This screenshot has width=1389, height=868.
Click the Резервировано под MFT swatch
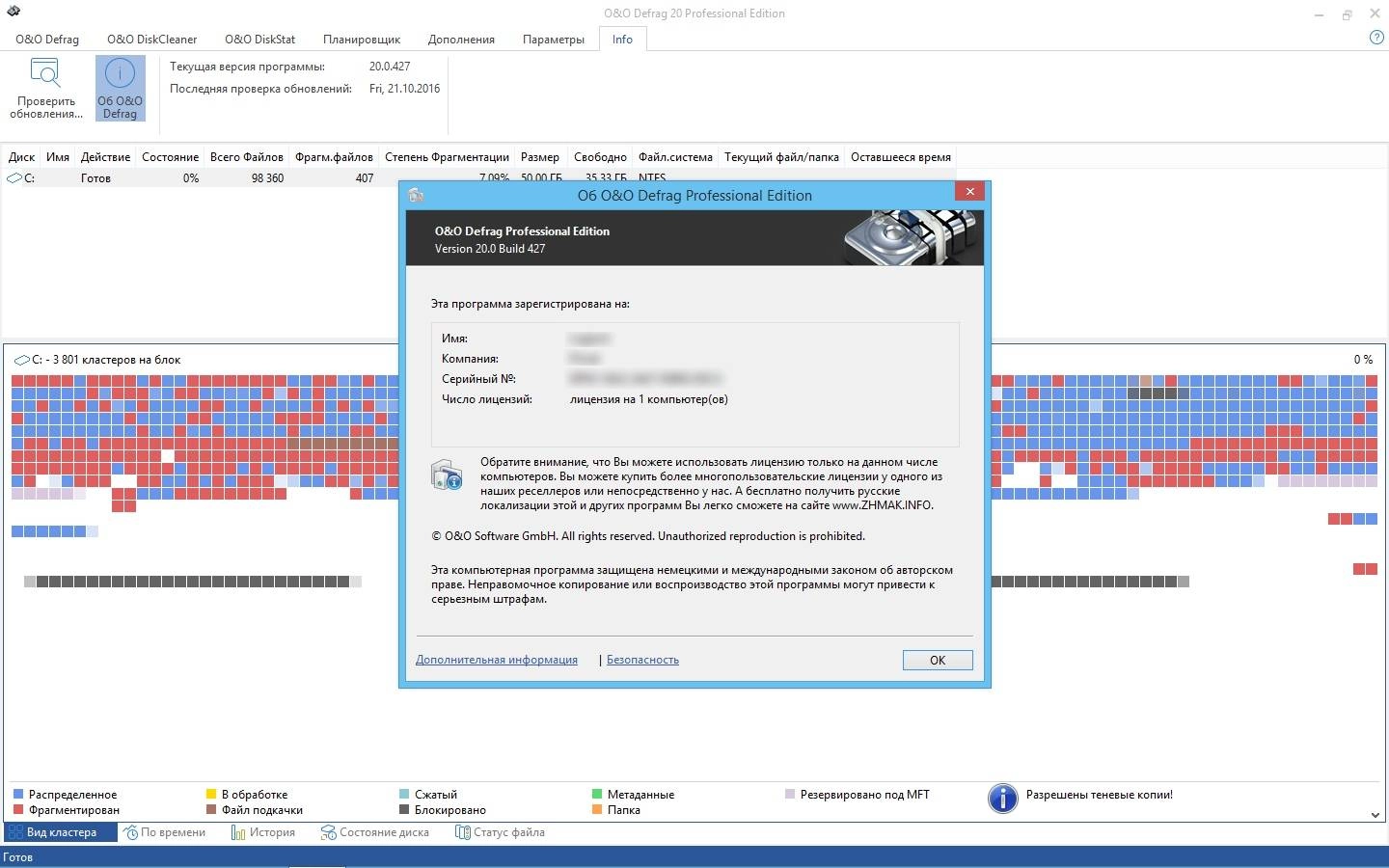click(x=790, y=795)
